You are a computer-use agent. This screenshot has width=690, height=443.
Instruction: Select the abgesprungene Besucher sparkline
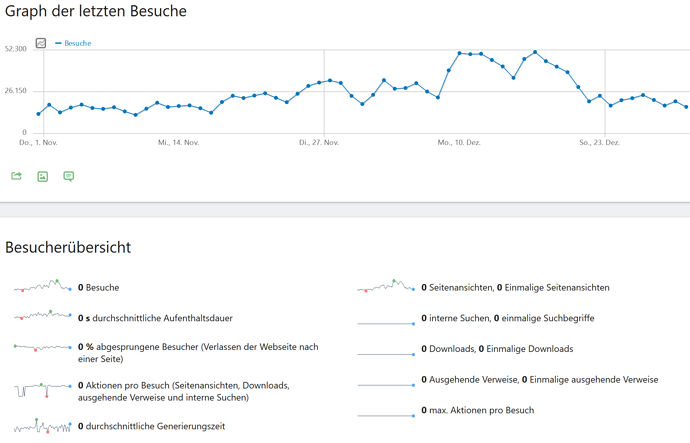click(x=43, y=348)
